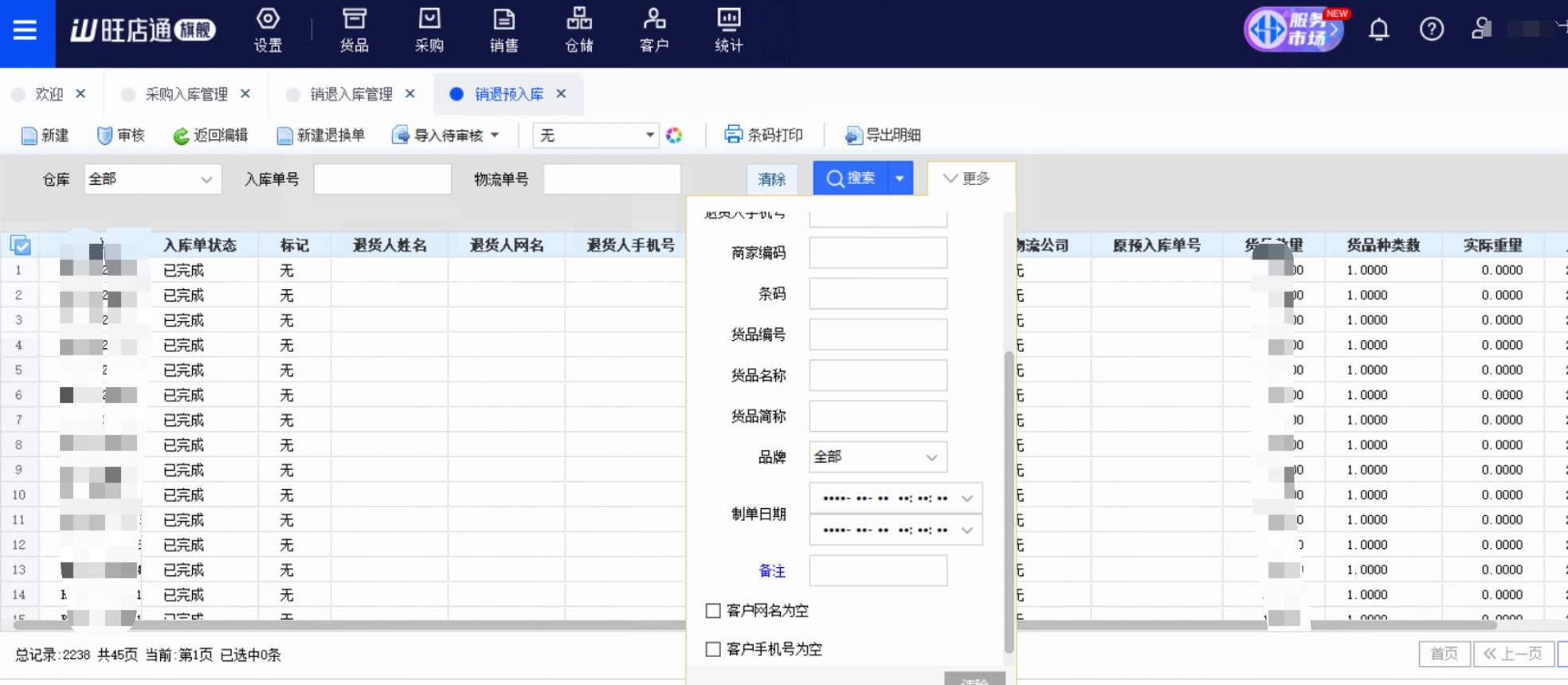Switch to the 销退入库管理 tab

pos(351,94)
